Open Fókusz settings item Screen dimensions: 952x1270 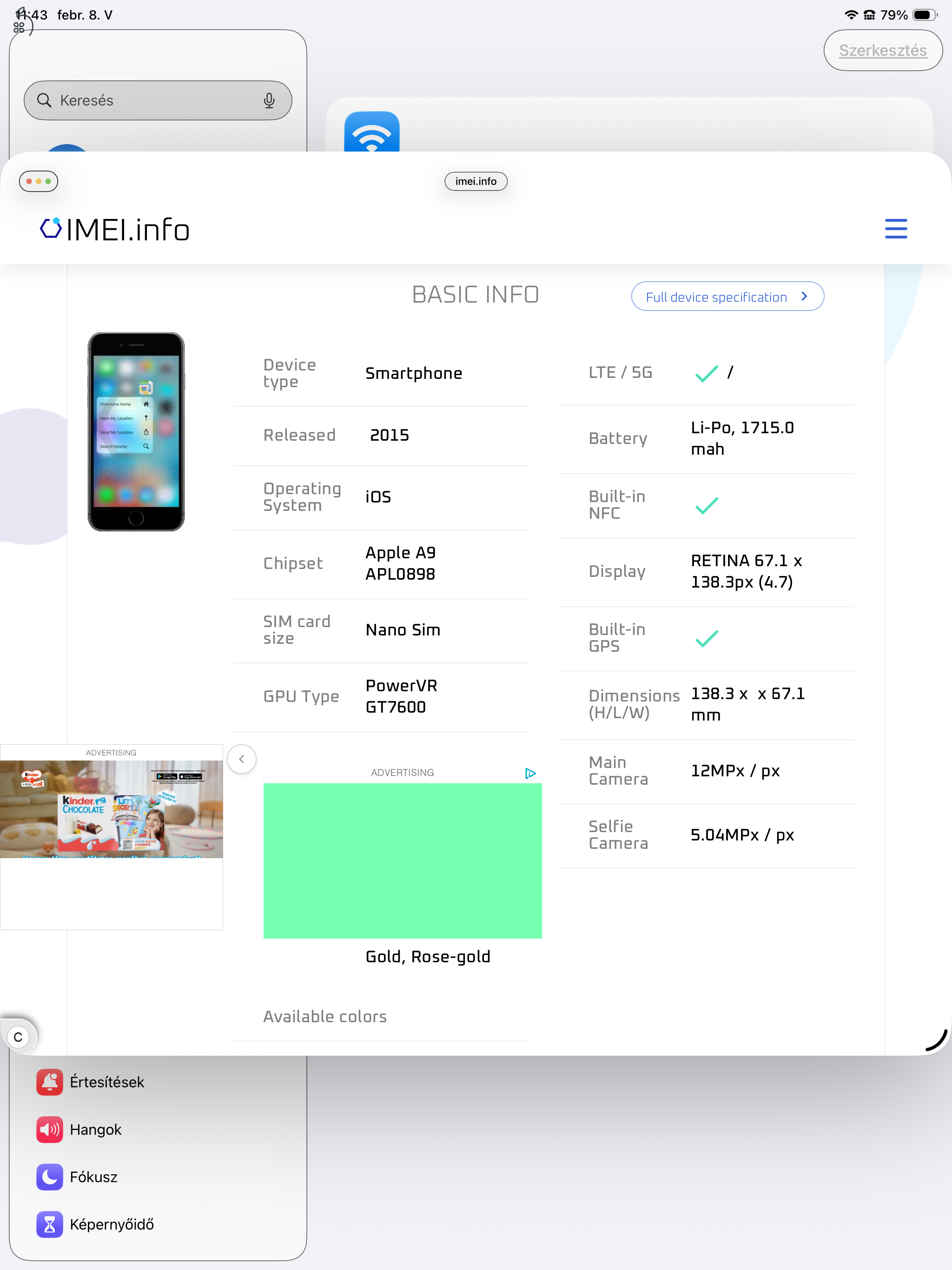coord(93,1177)
